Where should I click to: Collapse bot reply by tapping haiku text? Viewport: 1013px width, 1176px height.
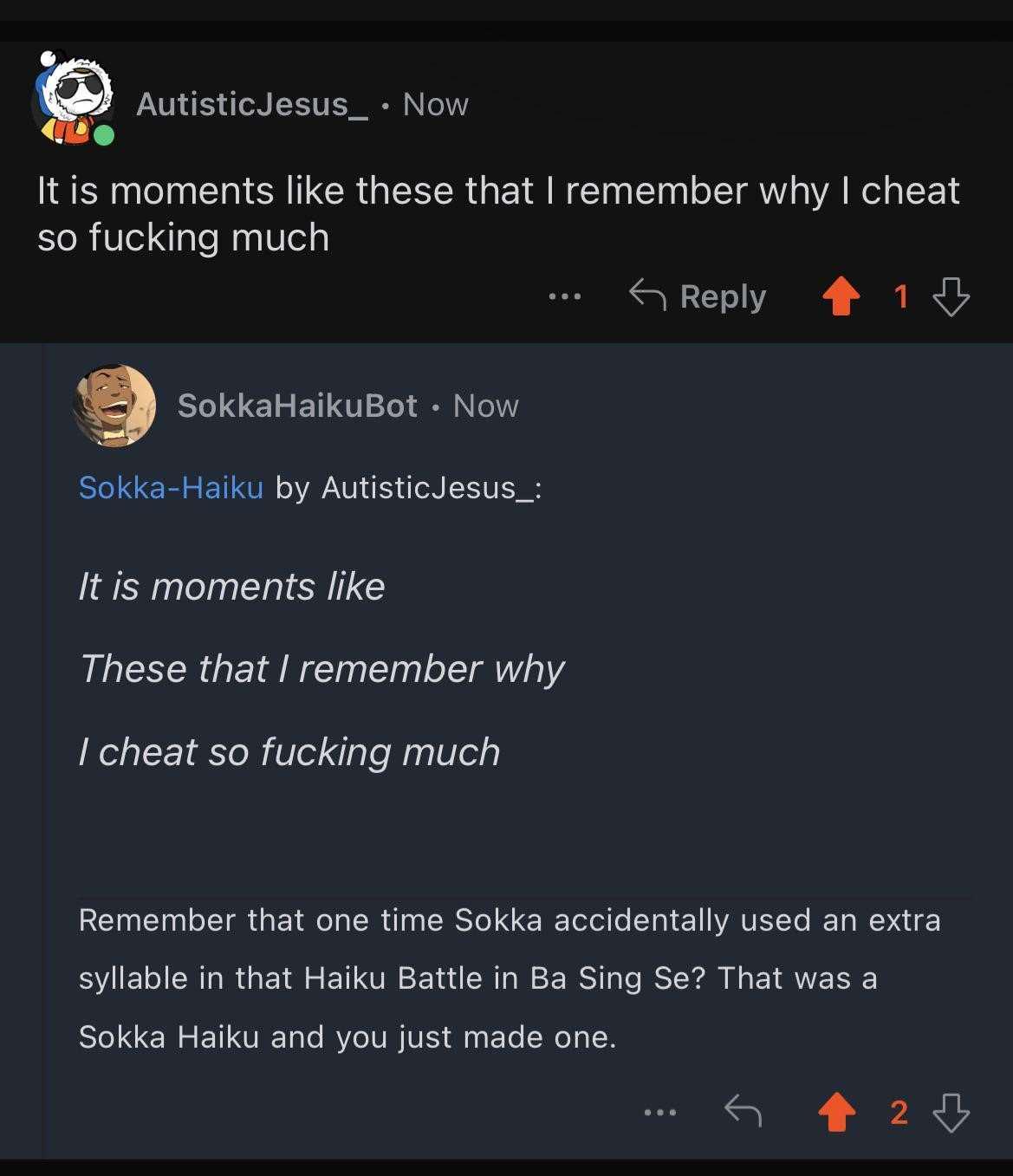point(321,669)
